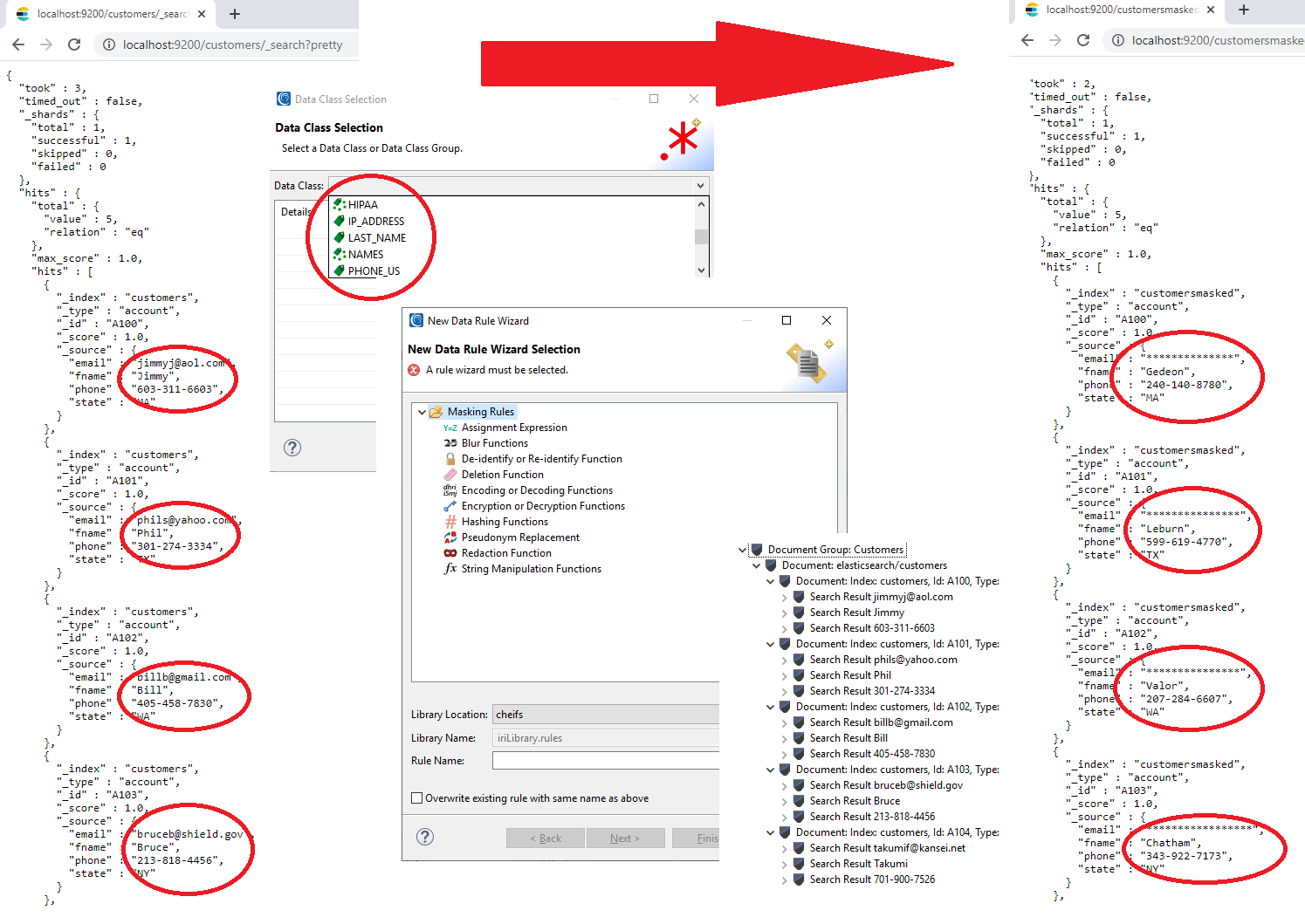Click the left browser address bar
Image resolution: width=1305 pixels, height=924 pixels.
[227, 44]
